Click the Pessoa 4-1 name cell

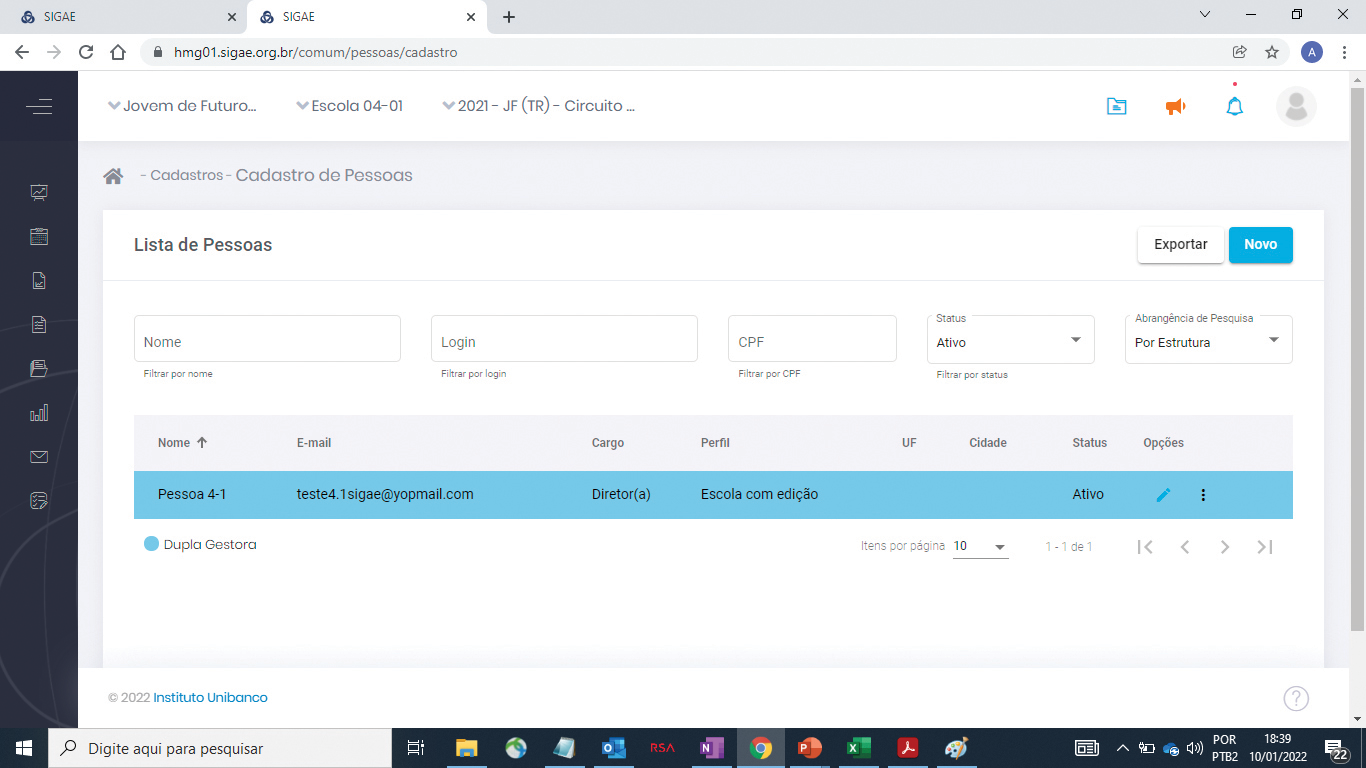tap(192, 495)
